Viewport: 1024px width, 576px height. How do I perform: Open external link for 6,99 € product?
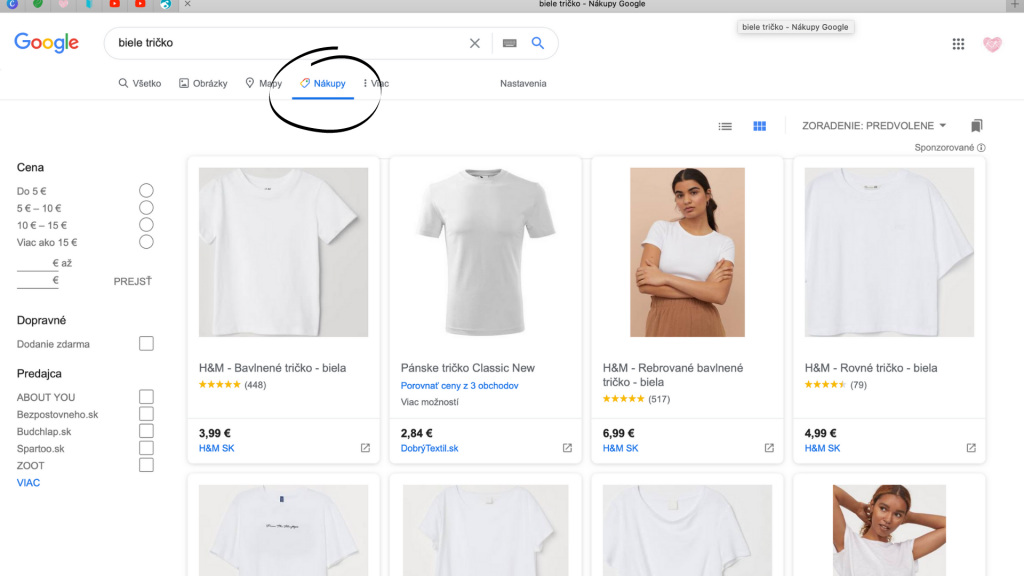(769, 448)
